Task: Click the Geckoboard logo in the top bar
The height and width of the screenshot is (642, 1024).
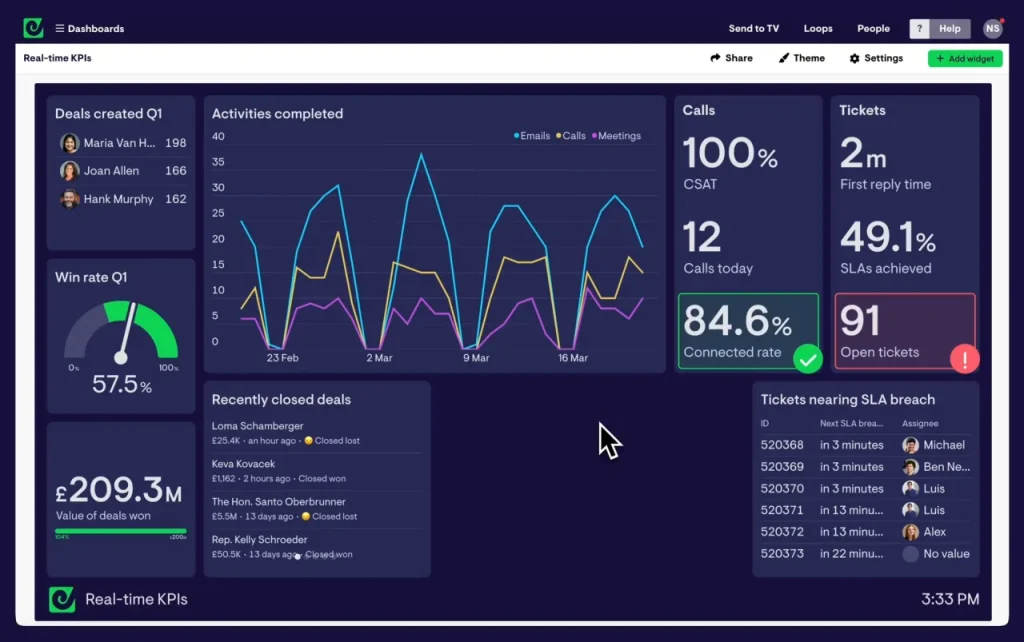Action: [32, 27]
